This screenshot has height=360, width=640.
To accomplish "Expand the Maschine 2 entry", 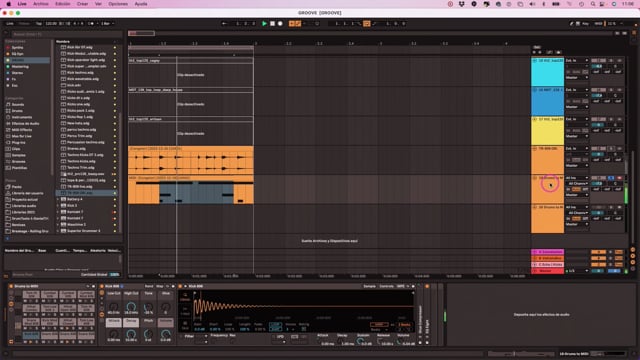I will [x=58, y=224].
